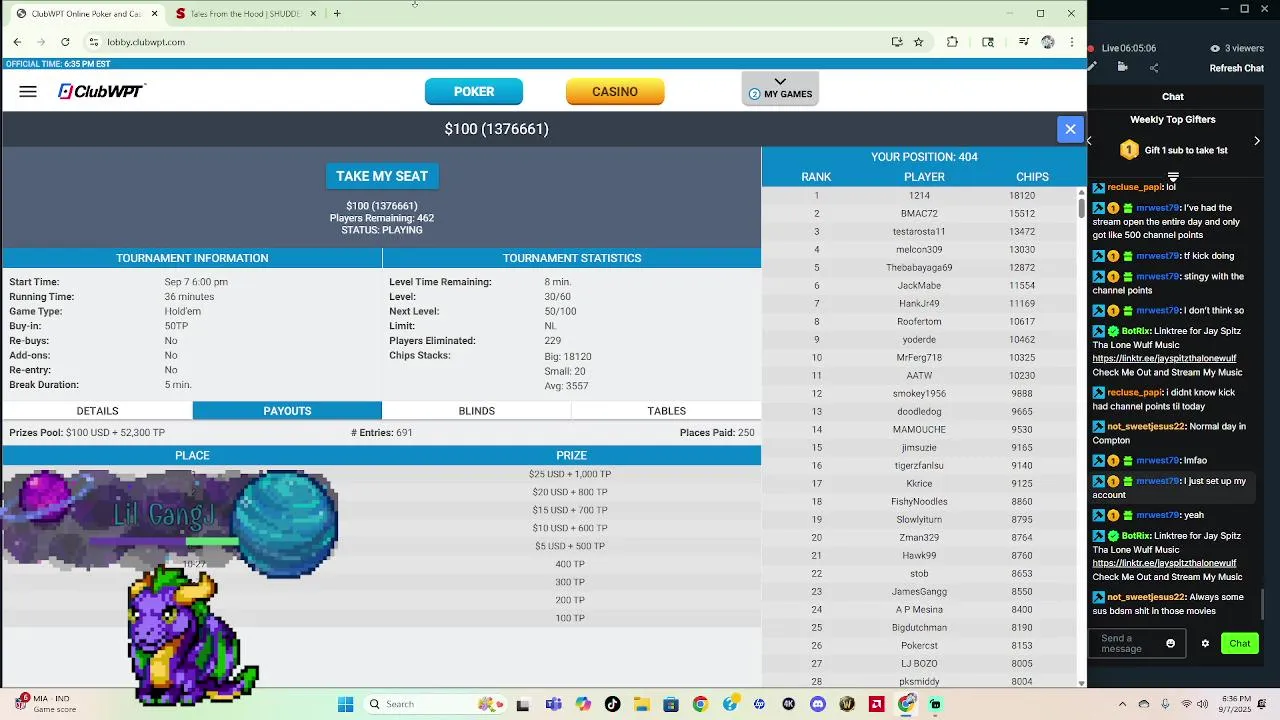1280x720 pixels.
Task: Go back in browser history
Action: click(x=17, y=42)
